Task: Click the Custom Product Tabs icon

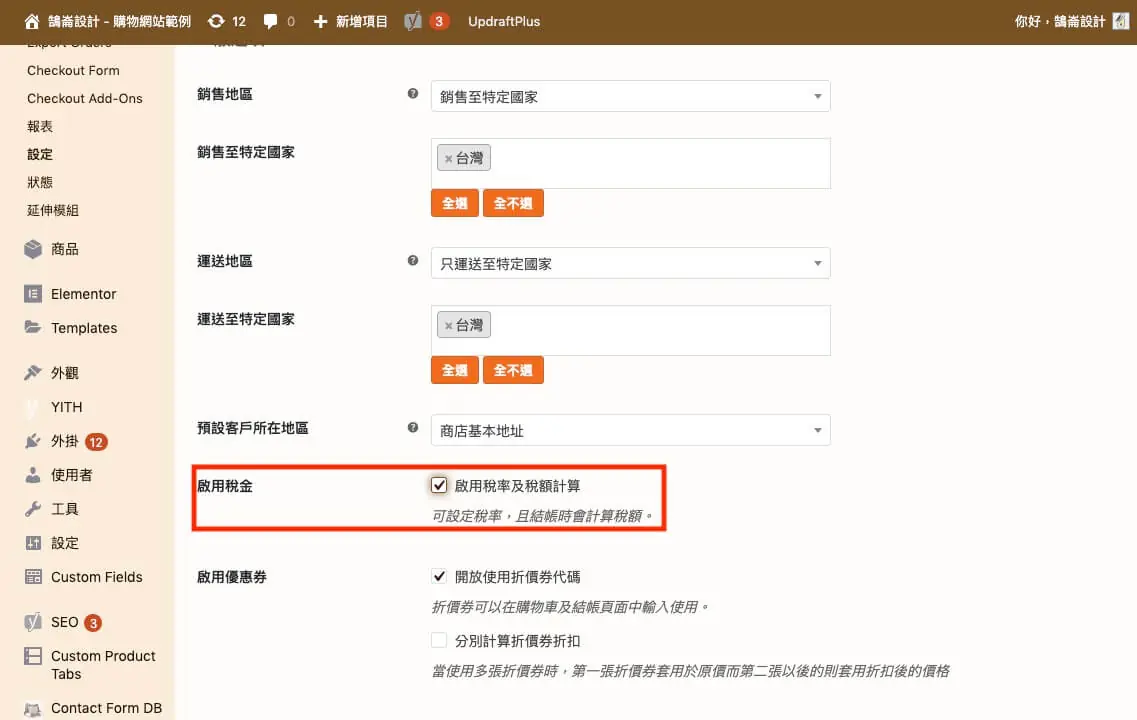Action: point(33,656)
